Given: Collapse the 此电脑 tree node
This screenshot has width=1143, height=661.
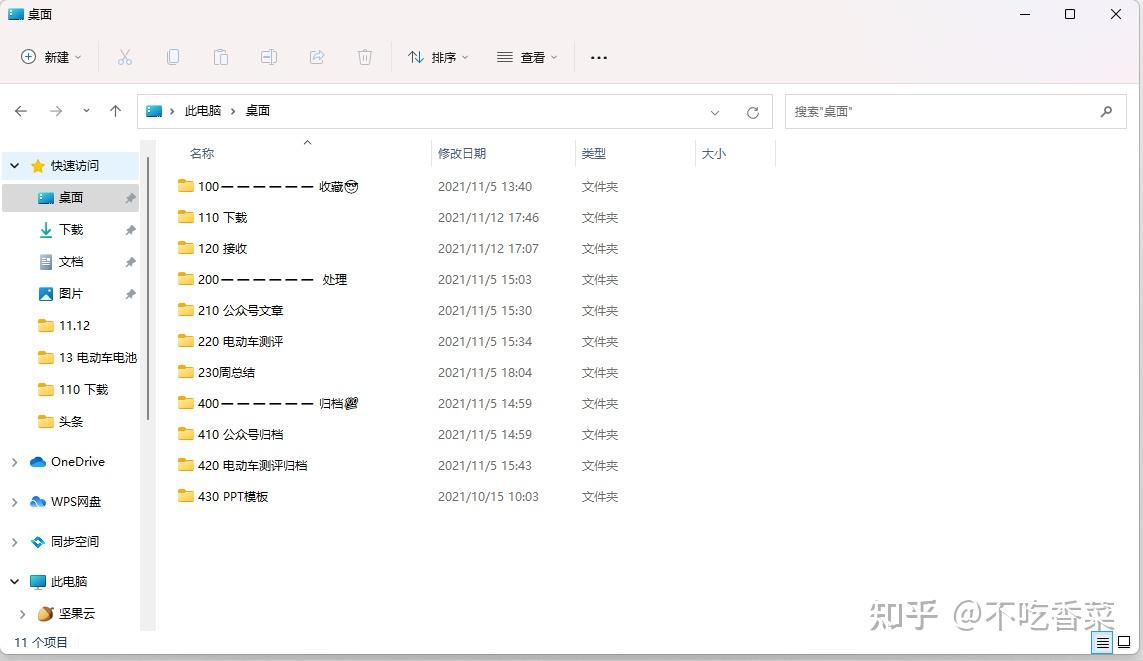Looking at the screenshot, I should (15, 581).
